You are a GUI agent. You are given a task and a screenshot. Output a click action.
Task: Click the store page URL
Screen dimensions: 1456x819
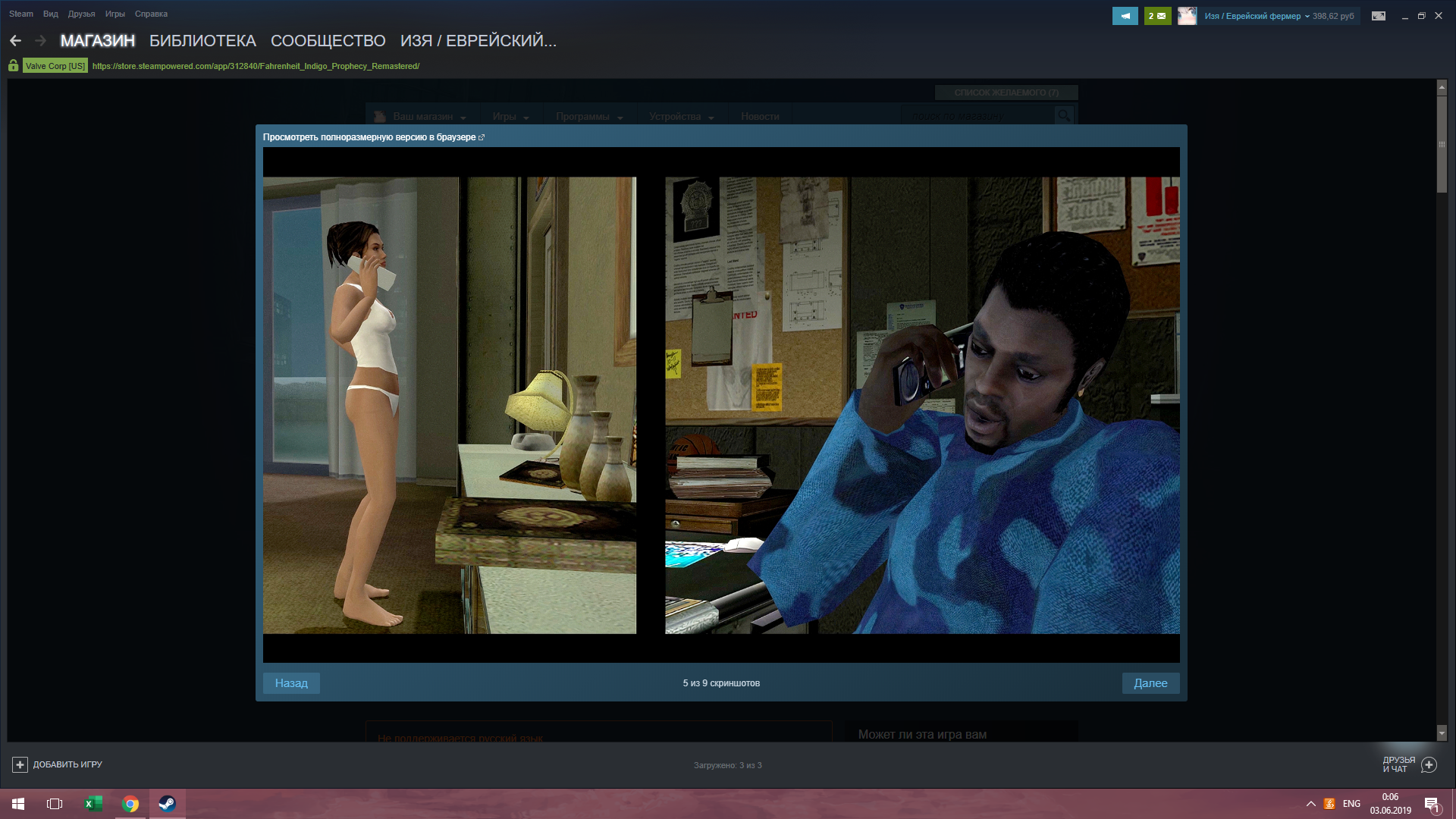click(x=256, y=66)
